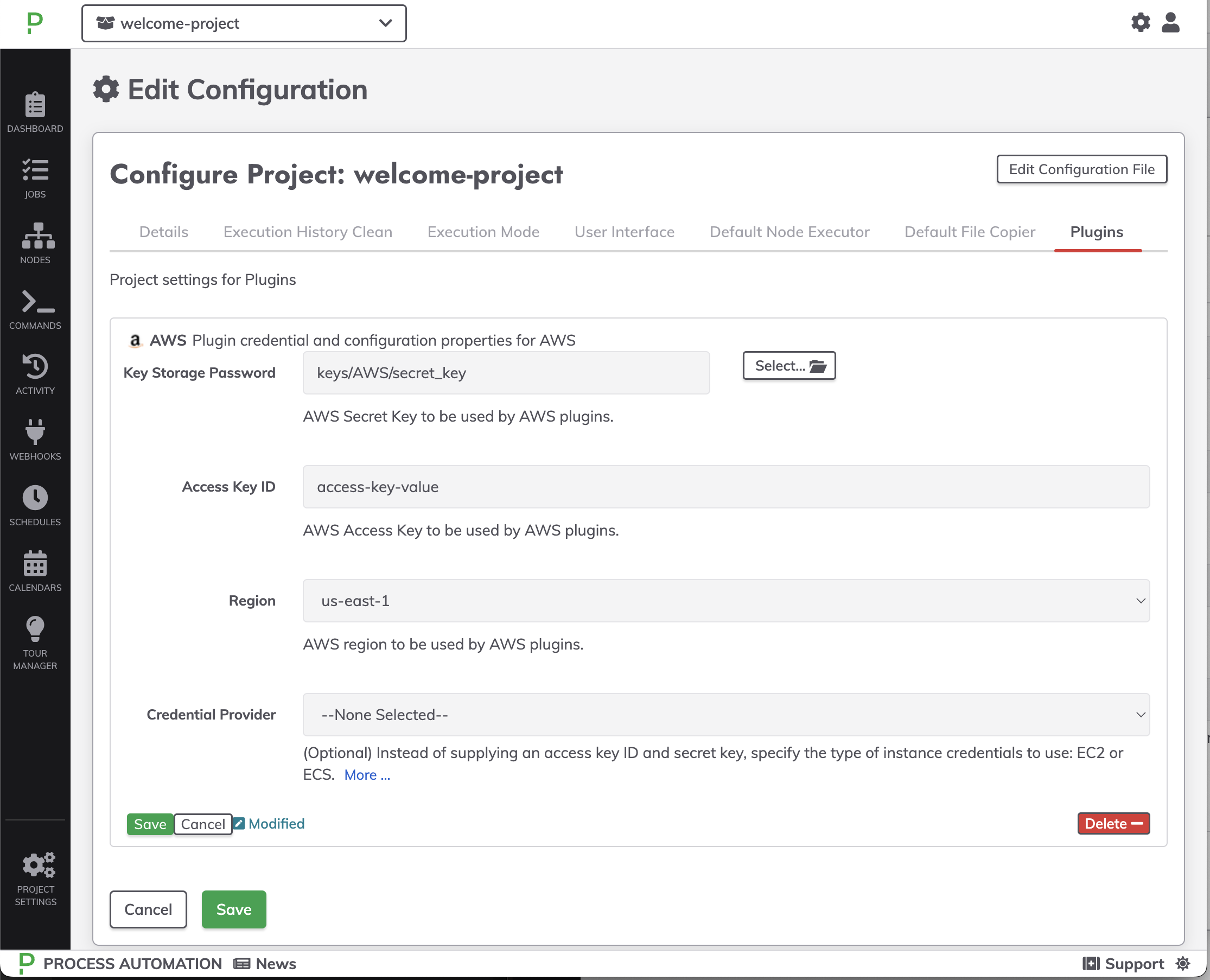1210x980 pixels.
Task: Open Calendars sidebar icon
Action: tap(35, 563)
